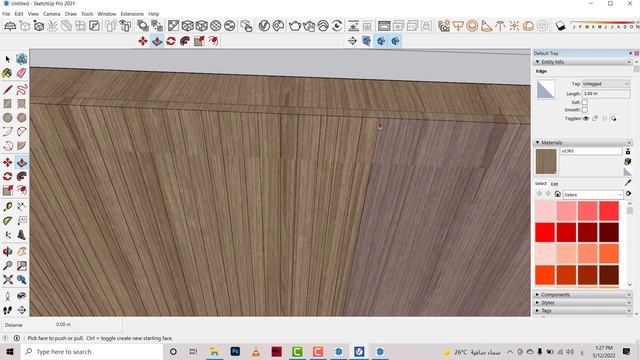This screenshot has width=640, height=360.
Task: Click the materials Details arrow button
Action: (x=628, y=194)
